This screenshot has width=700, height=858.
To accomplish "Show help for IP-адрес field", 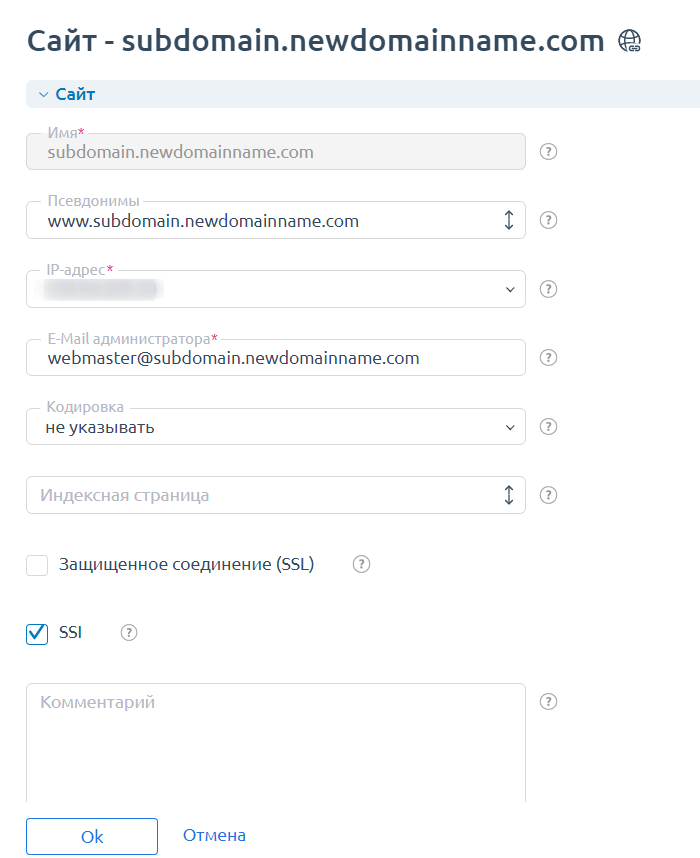I will [548, 289].
